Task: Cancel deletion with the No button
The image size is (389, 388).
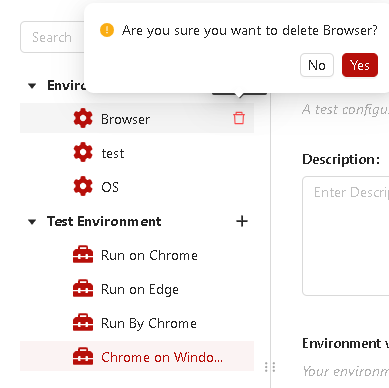Action: 317,65
